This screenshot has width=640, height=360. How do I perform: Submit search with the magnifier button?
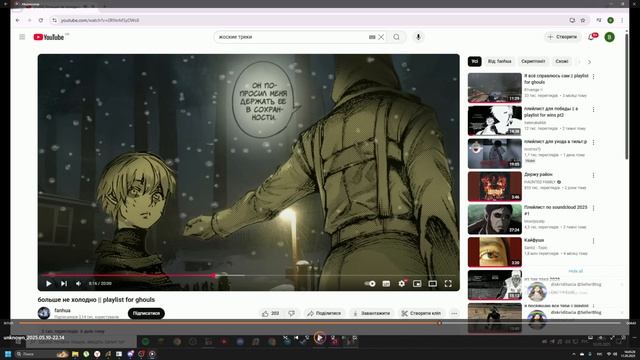click(x=396, y=37)
